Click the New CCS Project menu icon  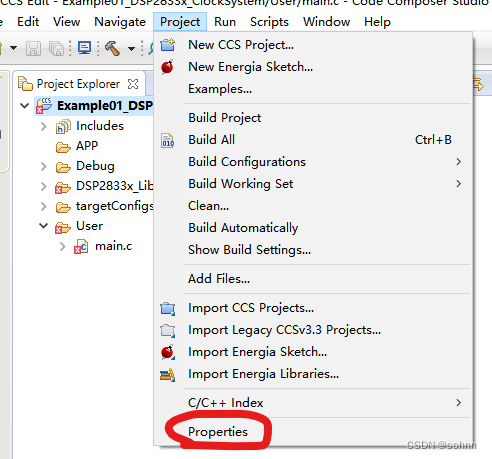(168, 45)
